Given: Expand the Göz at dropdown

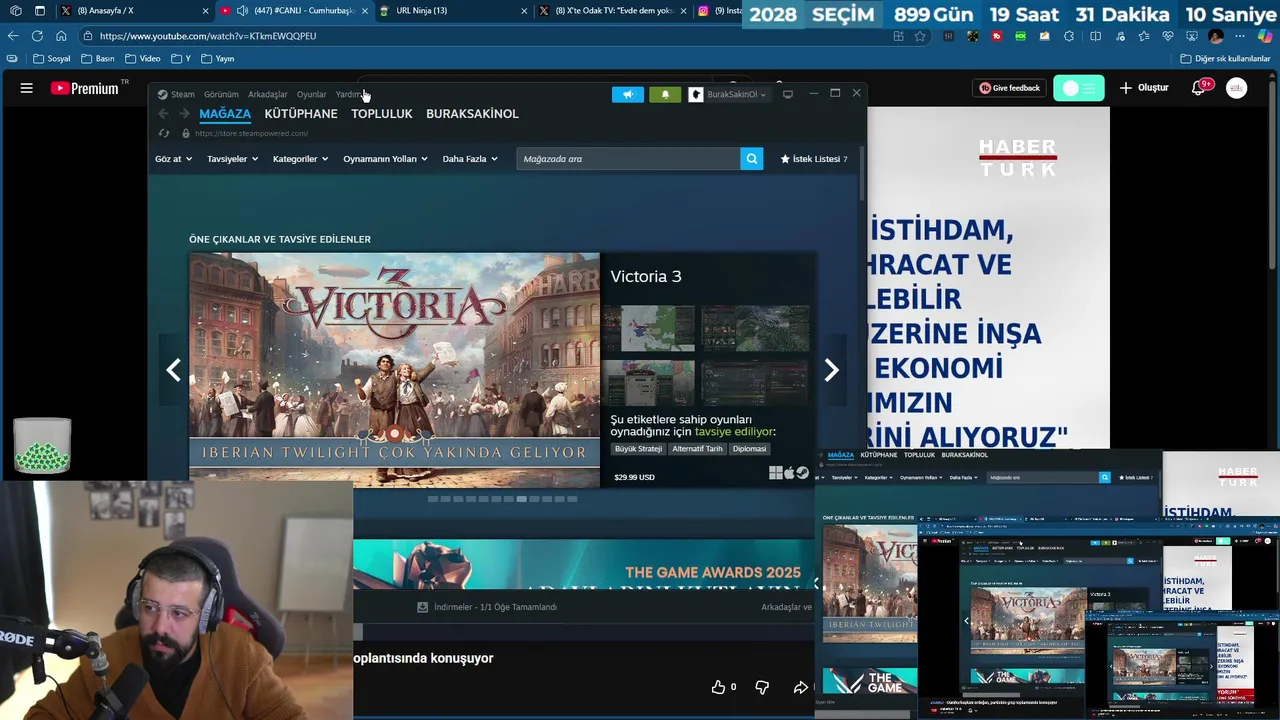Looking at the screenshot, I should [x=173, y=159].
